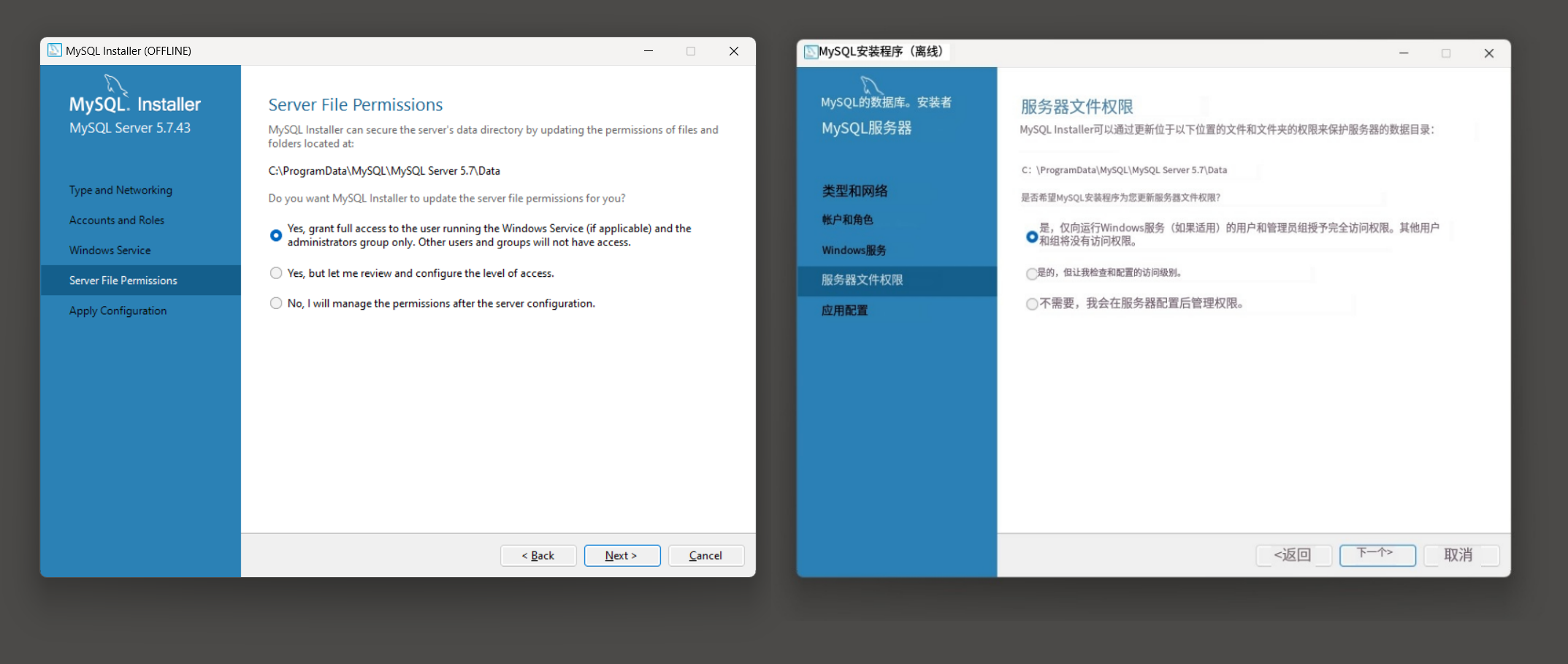This screenshot has height=664, width=1568.
Task: Minimize the MySQL安装程序（离线）window
Action: [x=1404, y=53]
